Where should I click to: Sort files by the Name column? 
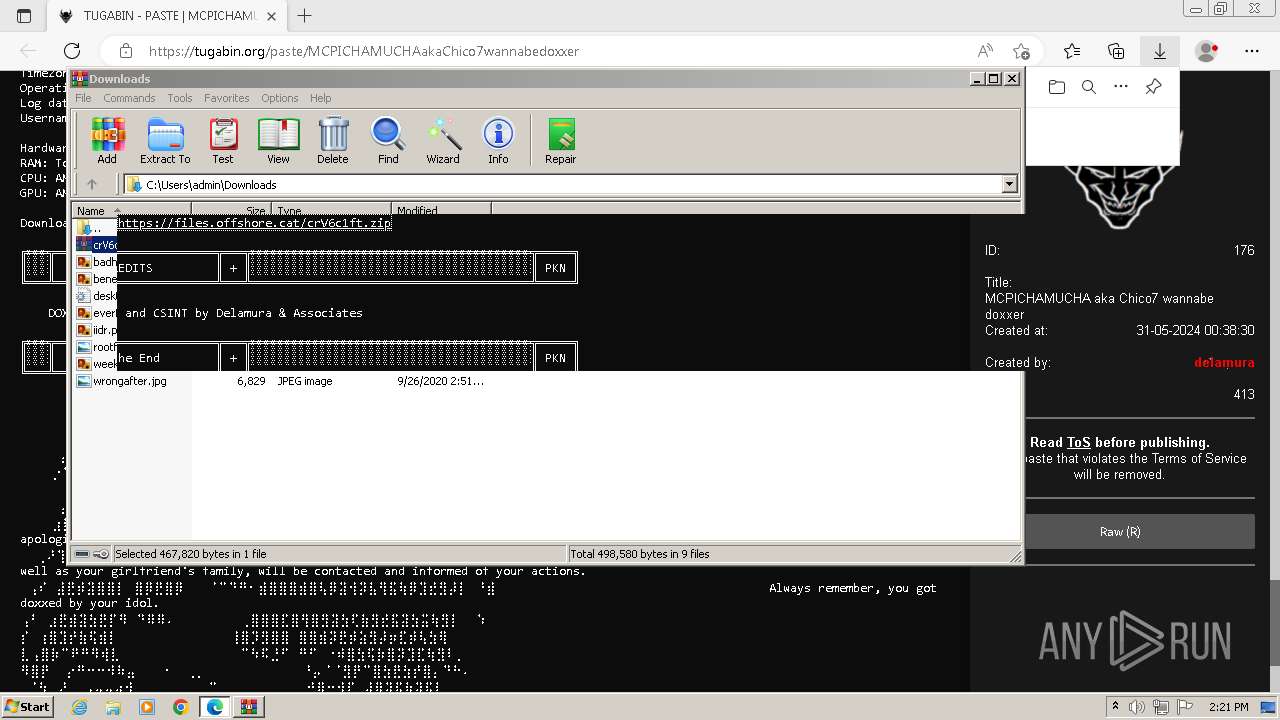pyautogui.click(x=132, y=210)
